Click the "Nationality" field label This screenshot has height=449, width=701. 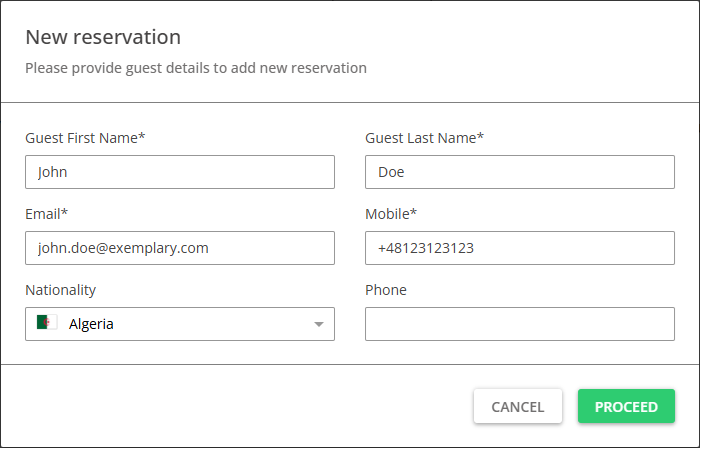(61, 290)
